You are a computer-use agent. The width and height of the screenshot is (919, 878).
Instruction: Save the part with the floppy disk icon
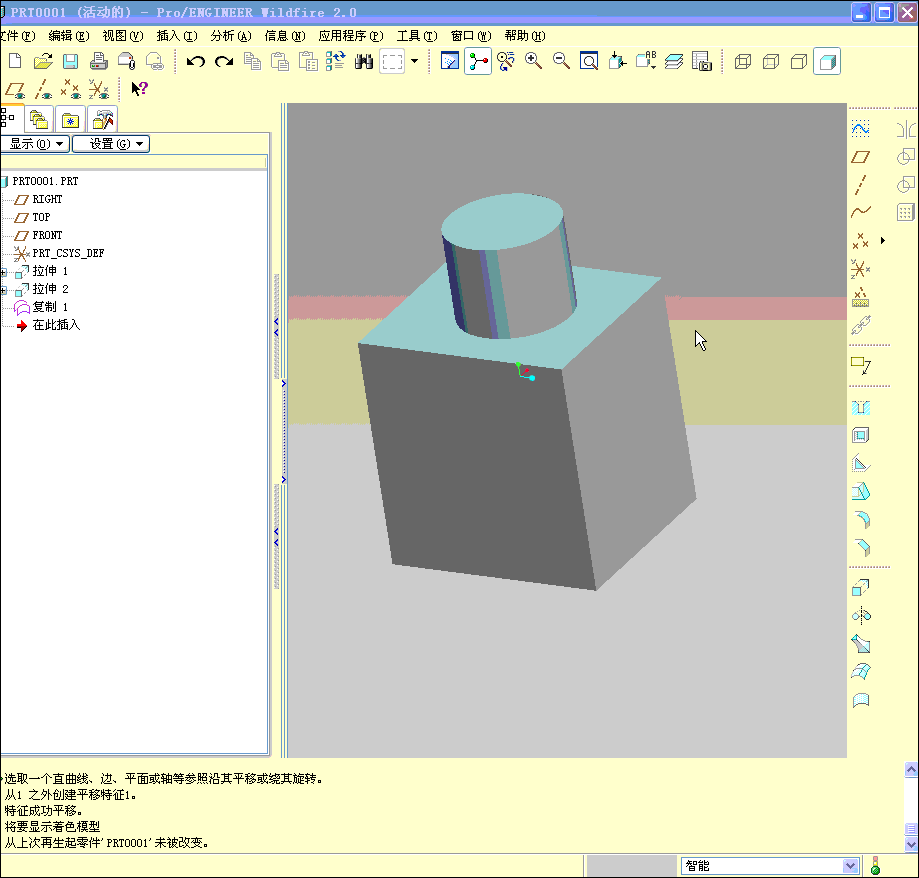point(70,61)
